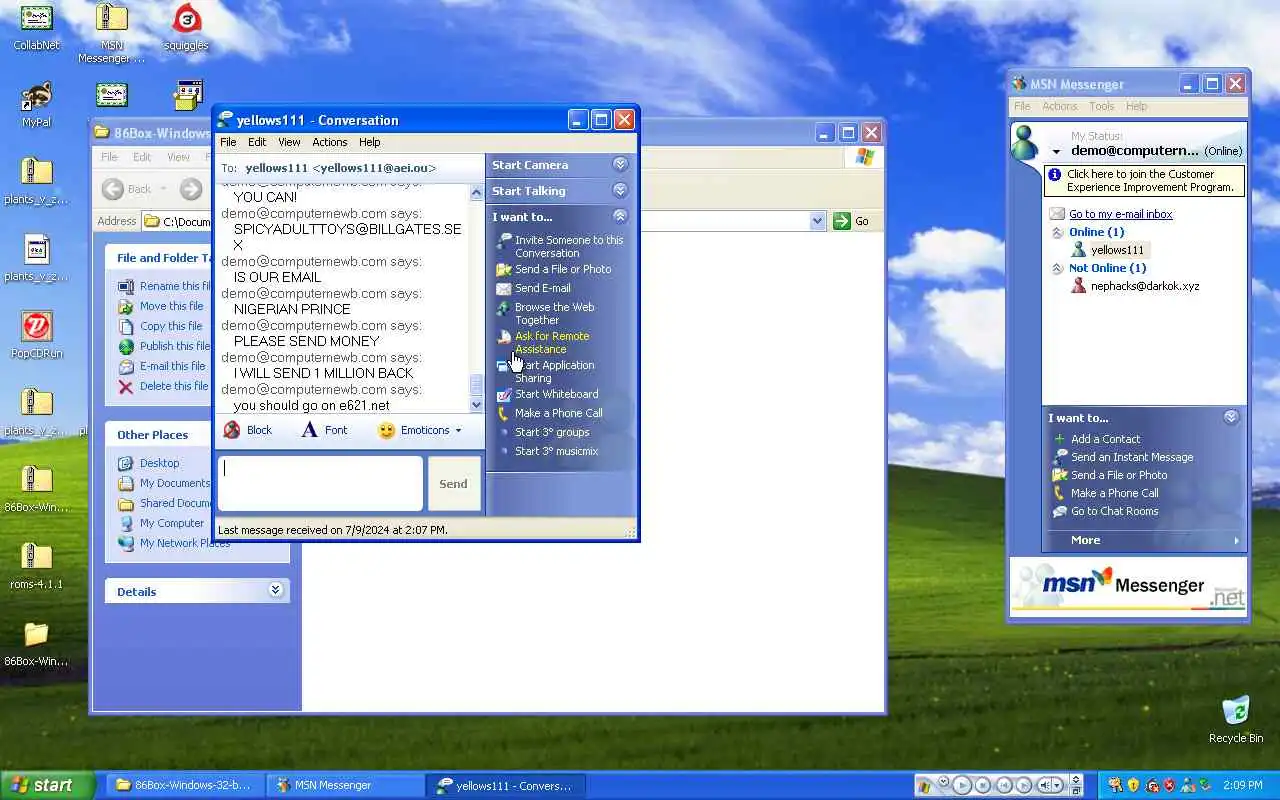Open the MSN Messenger desktop folder icon
This screenshot has width=1280, height=800.
111,32
